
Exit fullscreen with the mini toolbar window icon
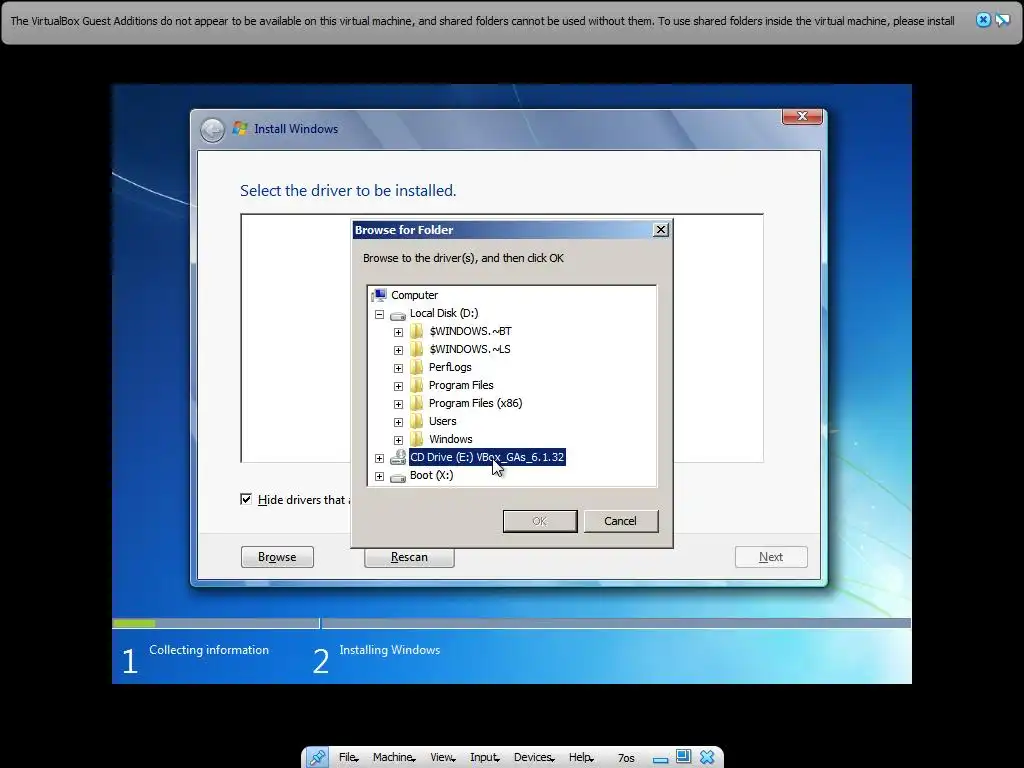click(x=683, y=756)
